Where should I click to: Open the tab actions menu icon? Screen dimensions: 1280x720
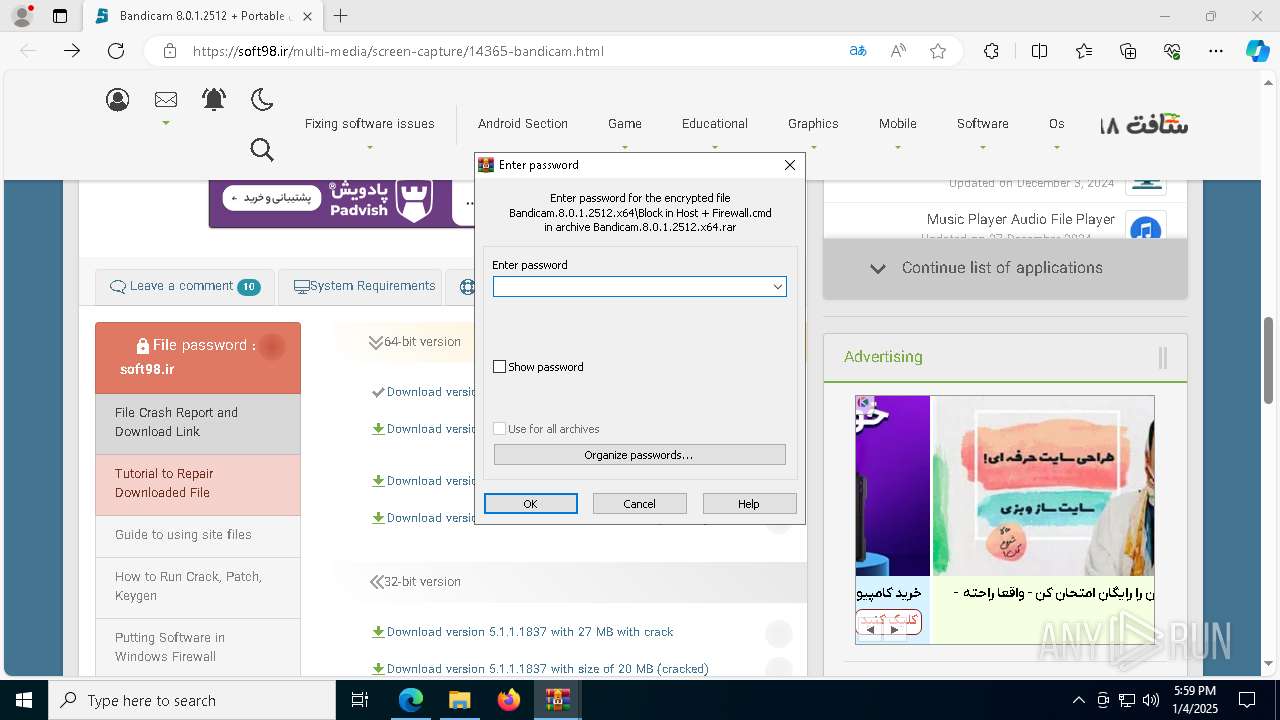tap(60, 16)
